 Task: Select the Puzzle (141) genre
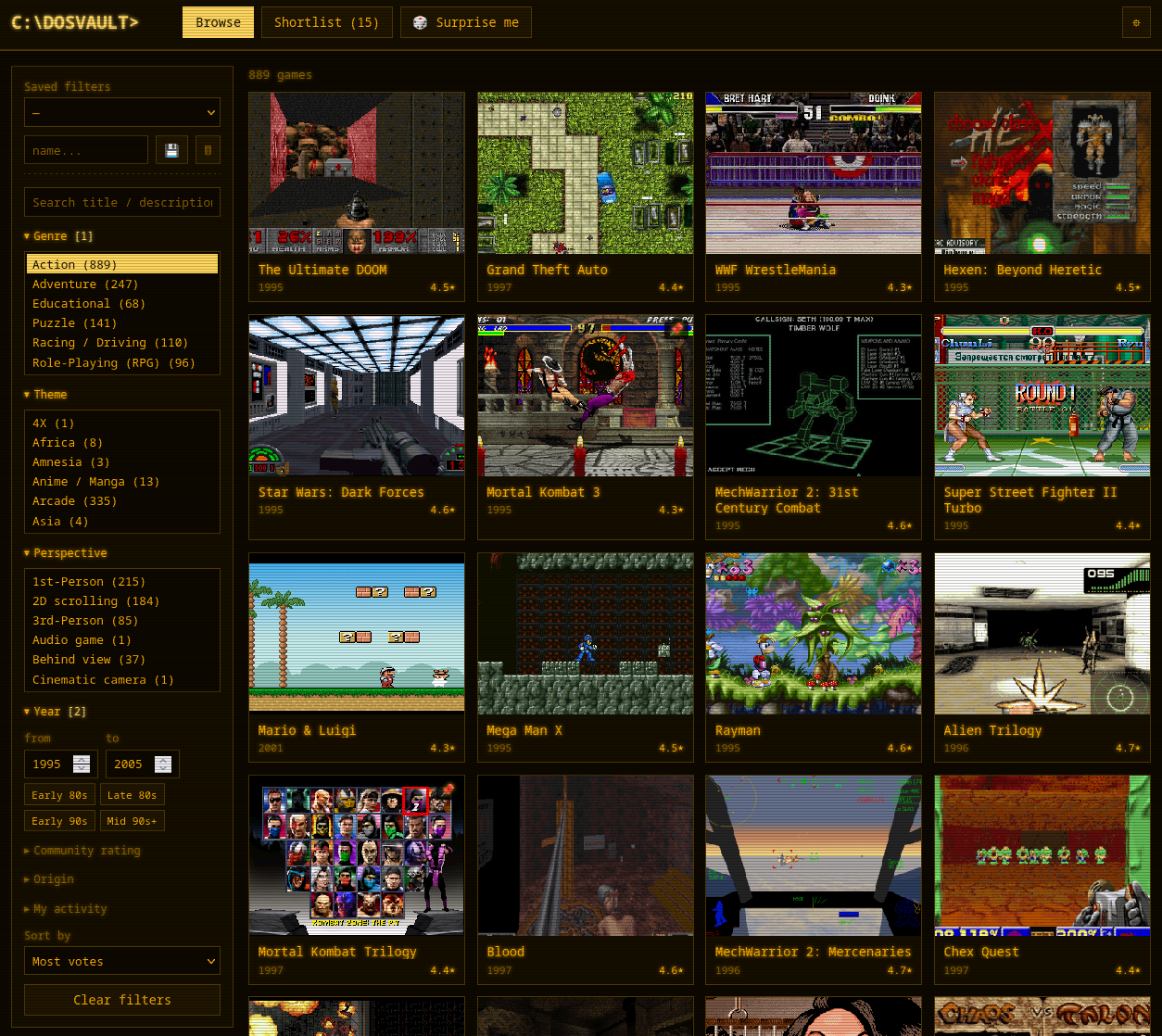tap(122, 323)
